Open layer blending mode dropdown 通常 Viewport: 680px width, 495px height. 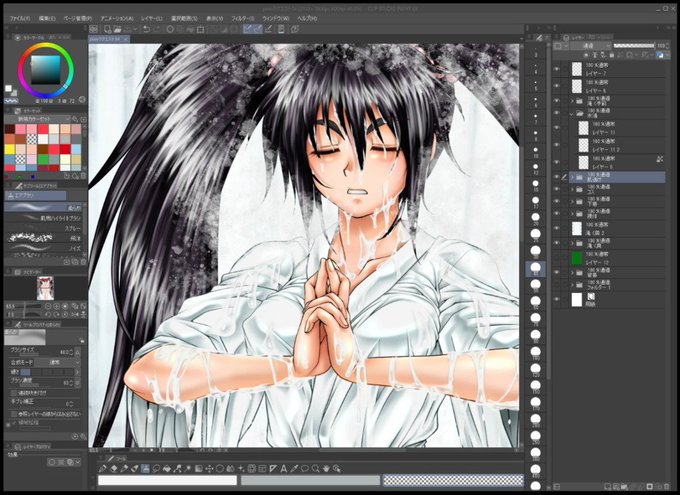click(x=591, y=46)
